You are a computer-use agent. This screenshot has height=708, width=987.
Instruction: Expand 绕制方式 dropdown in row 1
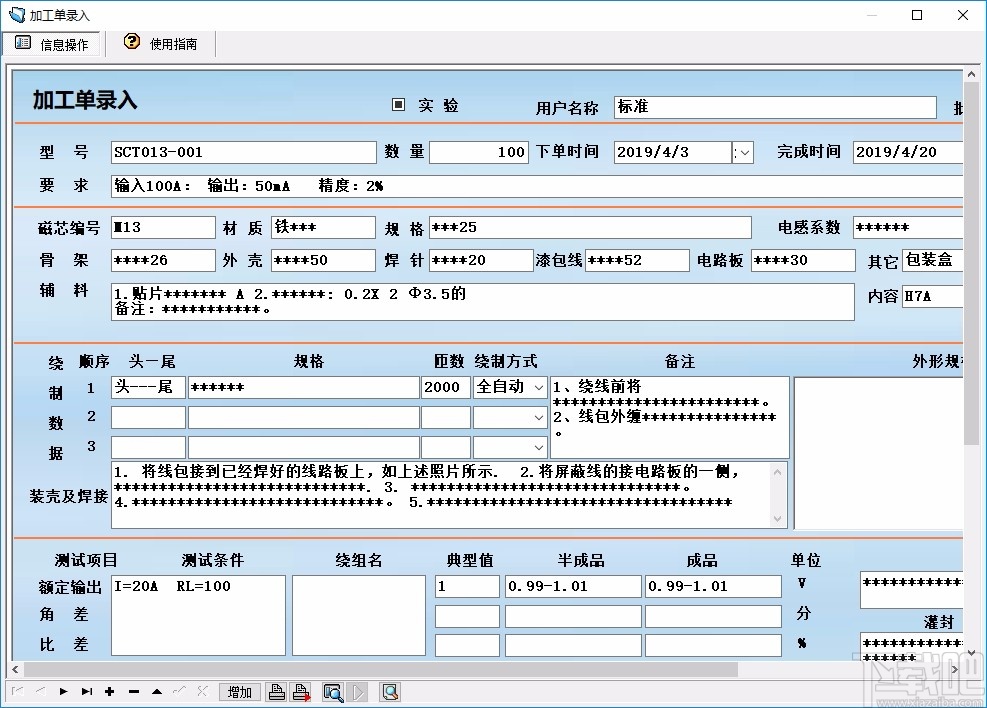tap(539, 388)
